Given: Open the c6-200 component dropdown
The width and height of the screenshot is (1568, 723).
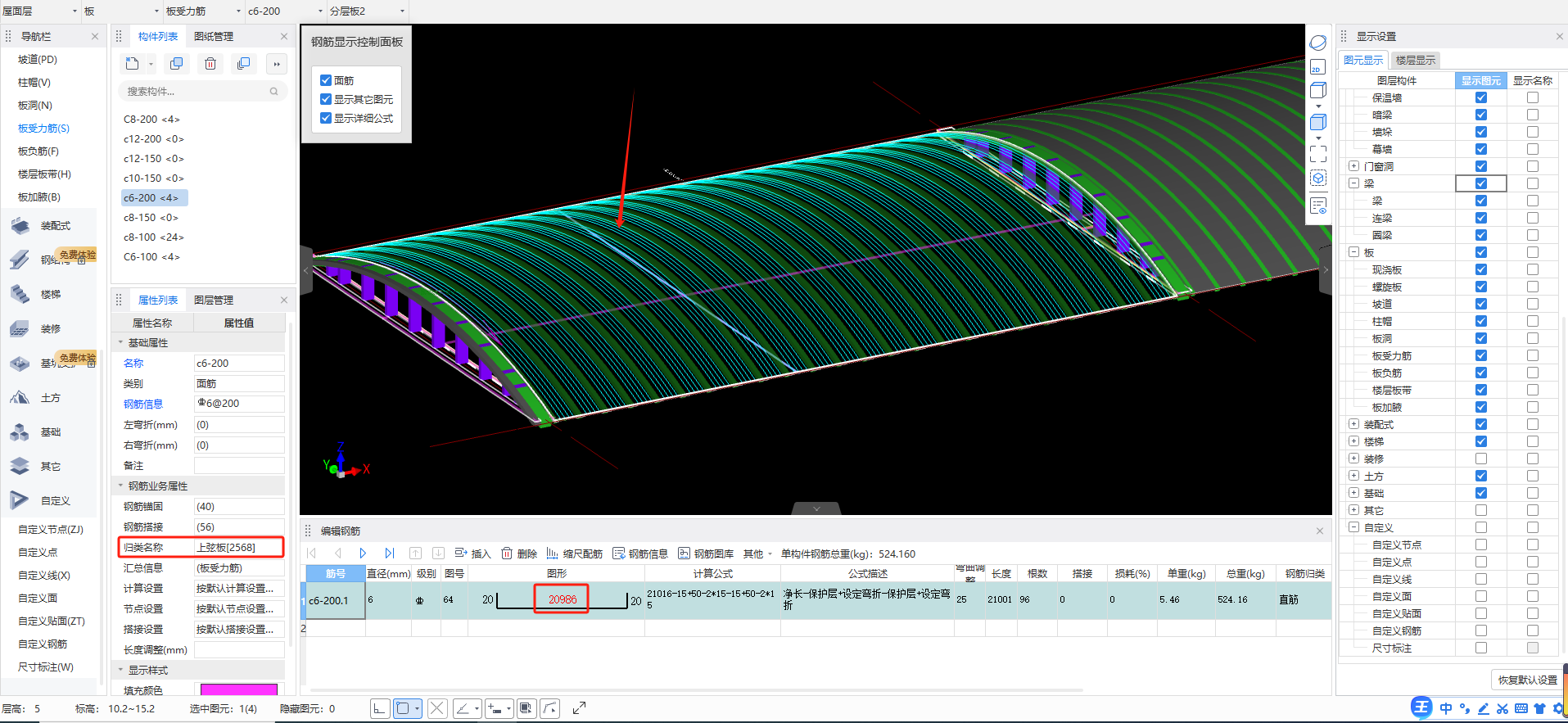Looking at the screenshot, I should tap(285, 11).
